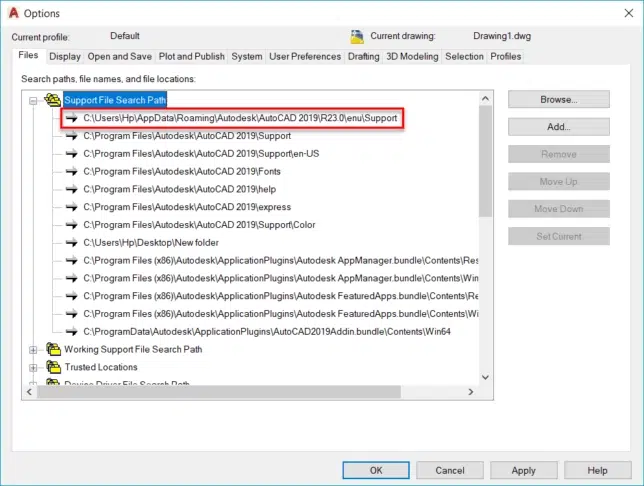The height and width of the screenshot is (486, 644).
Task: Expand the Working Support File Search Path node
Action: coord(33,350)
